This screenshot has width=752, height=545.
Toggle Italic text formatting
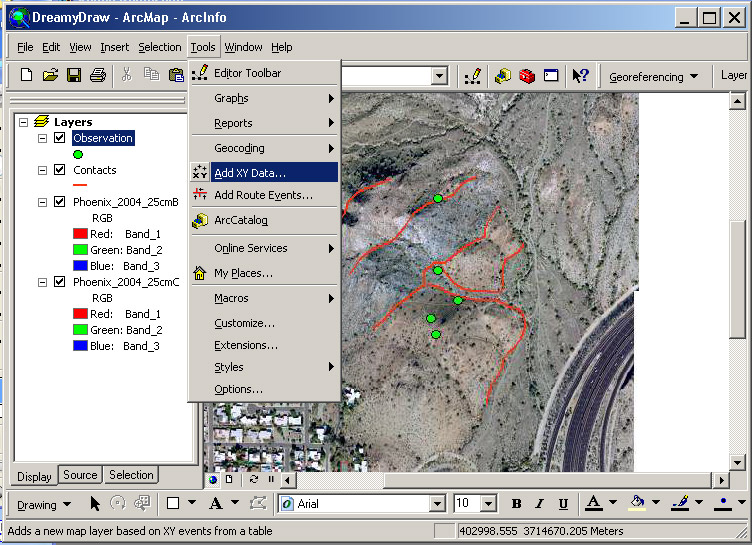click(x=540, y=503)
